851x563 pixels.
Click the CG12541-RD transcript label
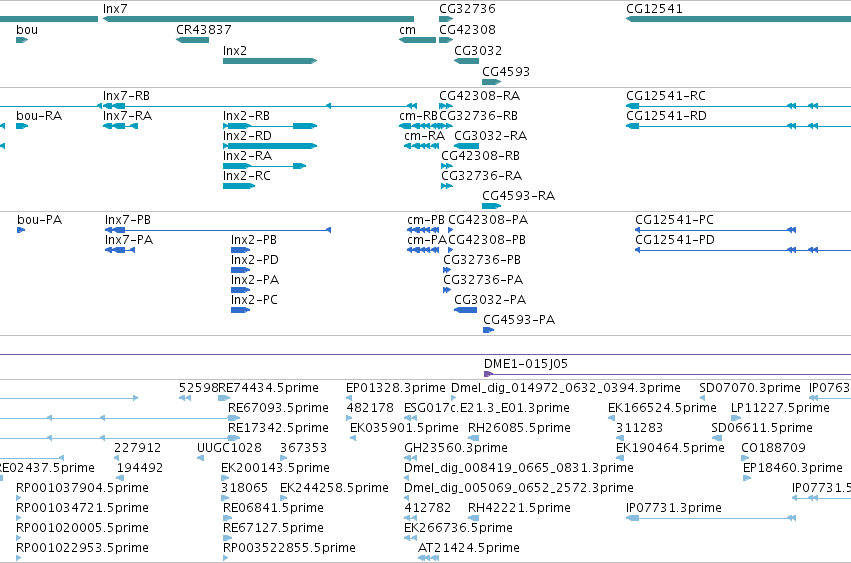pos(666,116)
